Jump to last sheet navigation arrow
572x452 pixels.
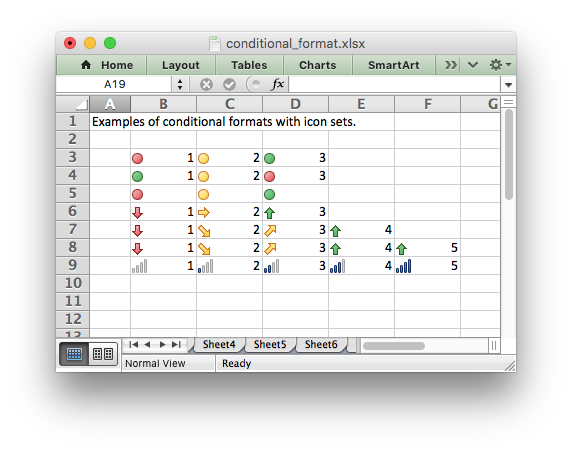pyautogui.click(x=176, y=344)
